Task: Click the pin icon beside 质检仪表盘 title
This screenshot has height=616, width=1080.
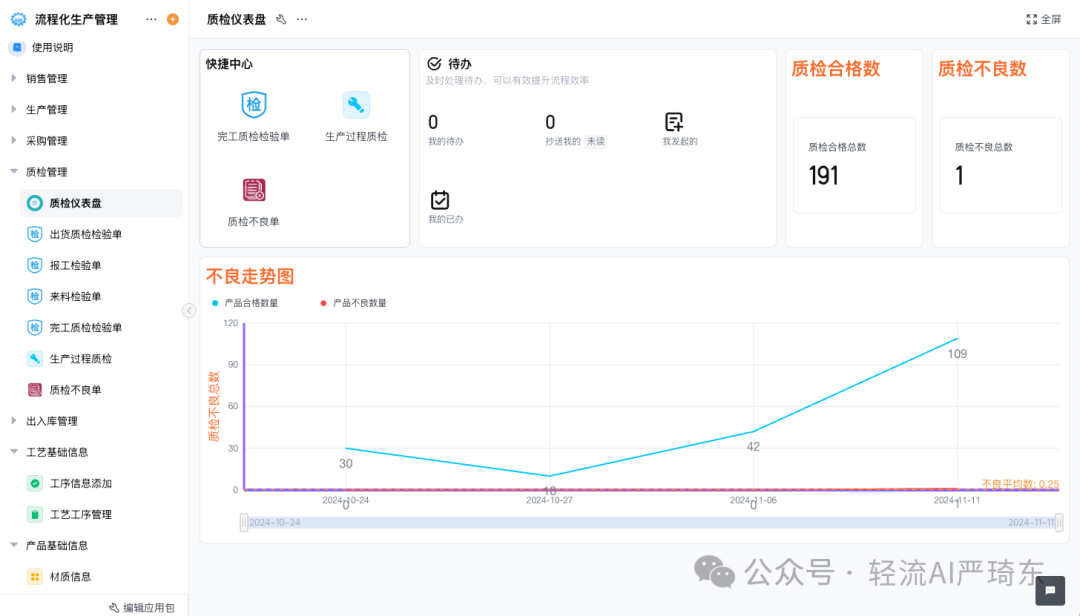Action: pos(281,18)
